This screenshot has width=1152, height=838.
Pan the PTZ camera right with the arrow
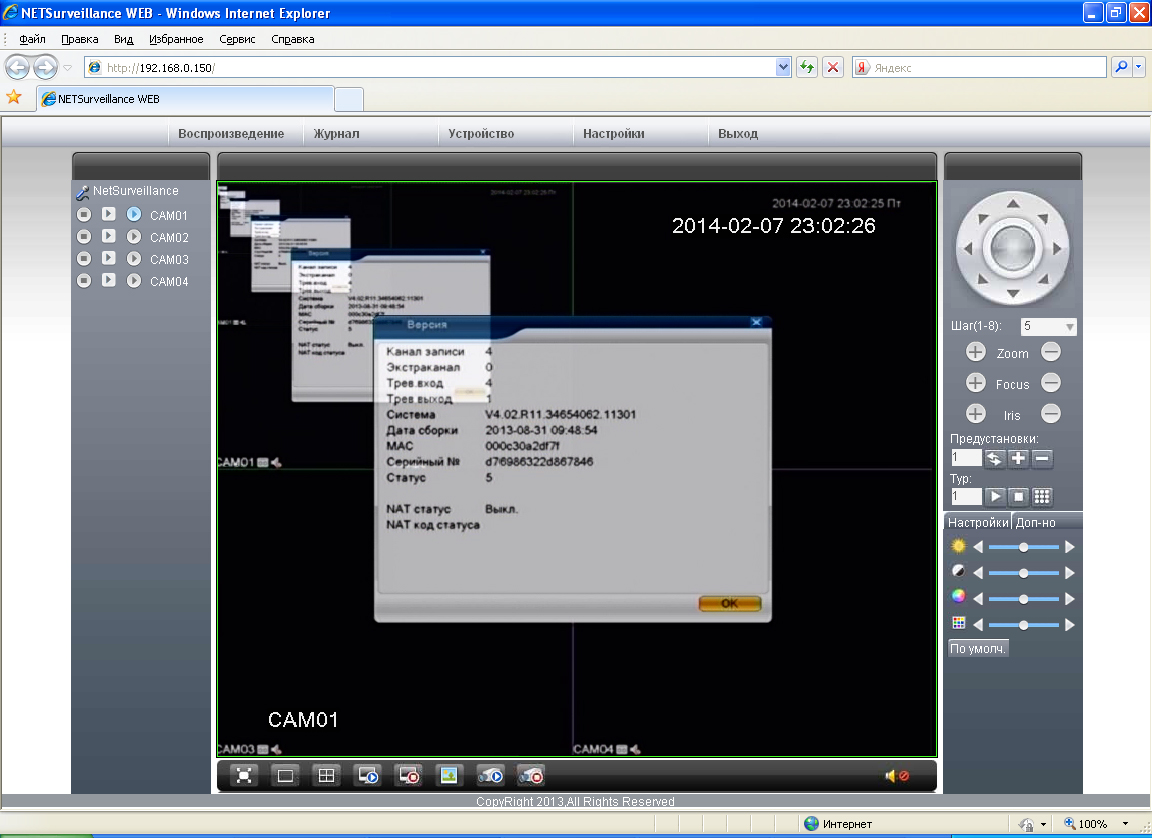(1058, 249)
